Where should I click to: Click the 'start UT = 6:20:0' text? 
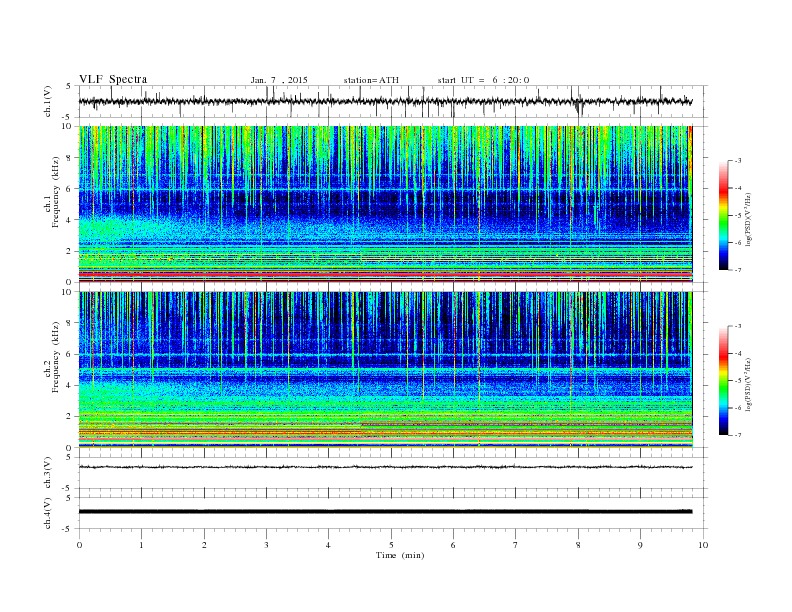(x=483, y=80)
